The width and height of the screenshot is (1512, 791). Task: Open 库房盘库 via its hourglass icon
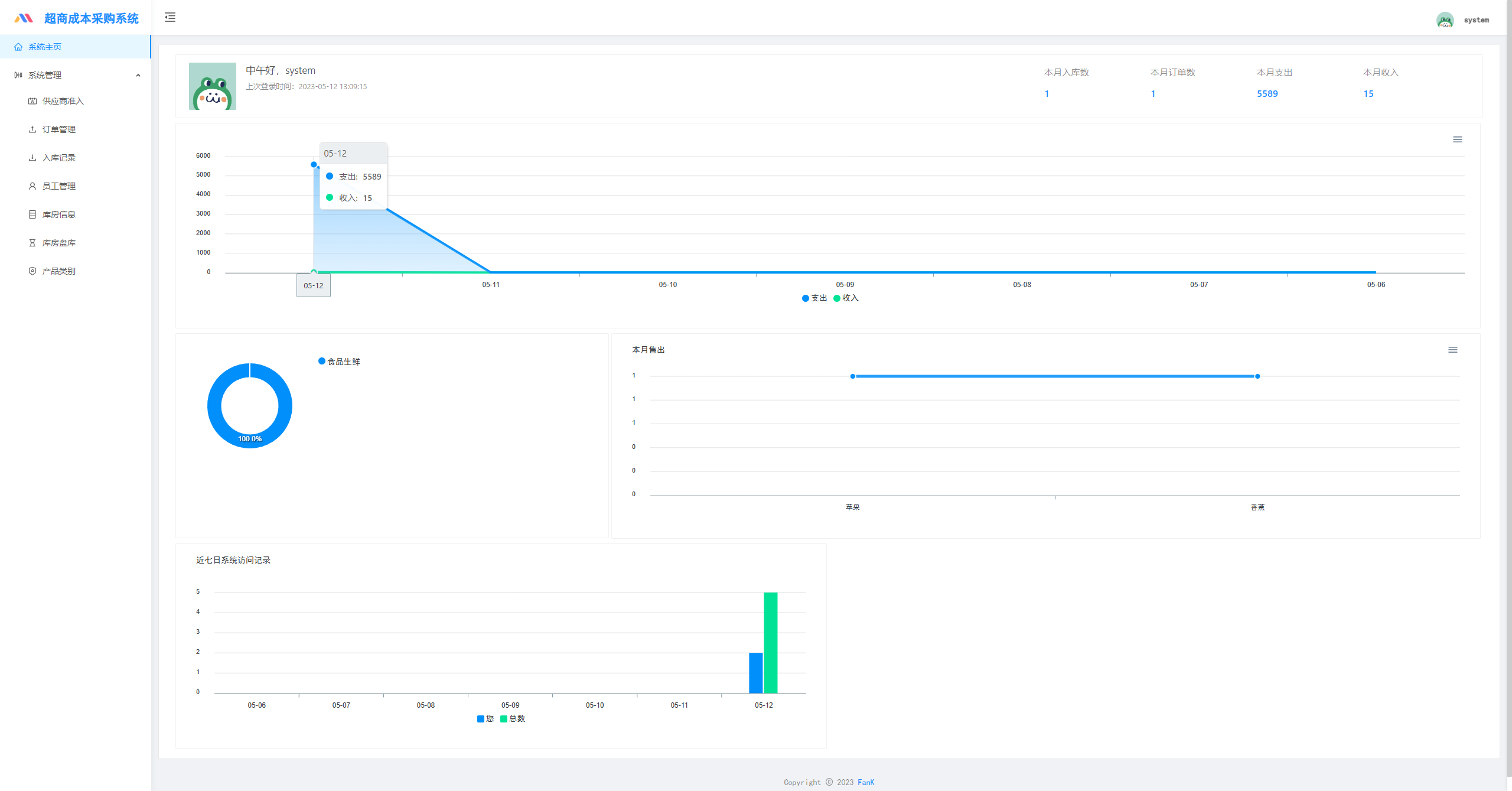pyautogui.click(x=32, y=242)
